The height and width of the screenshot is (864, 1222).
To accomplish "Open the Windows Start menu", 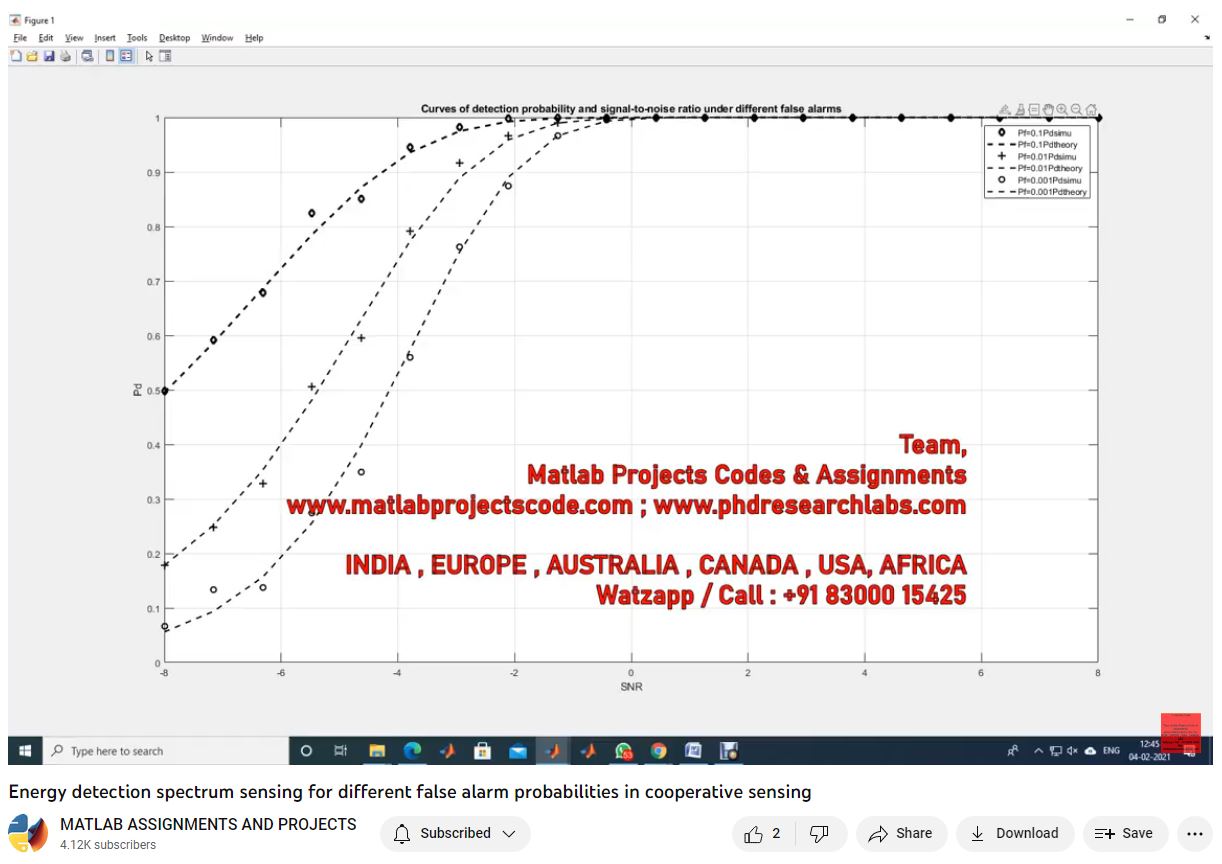I will (x=24, y=751).
